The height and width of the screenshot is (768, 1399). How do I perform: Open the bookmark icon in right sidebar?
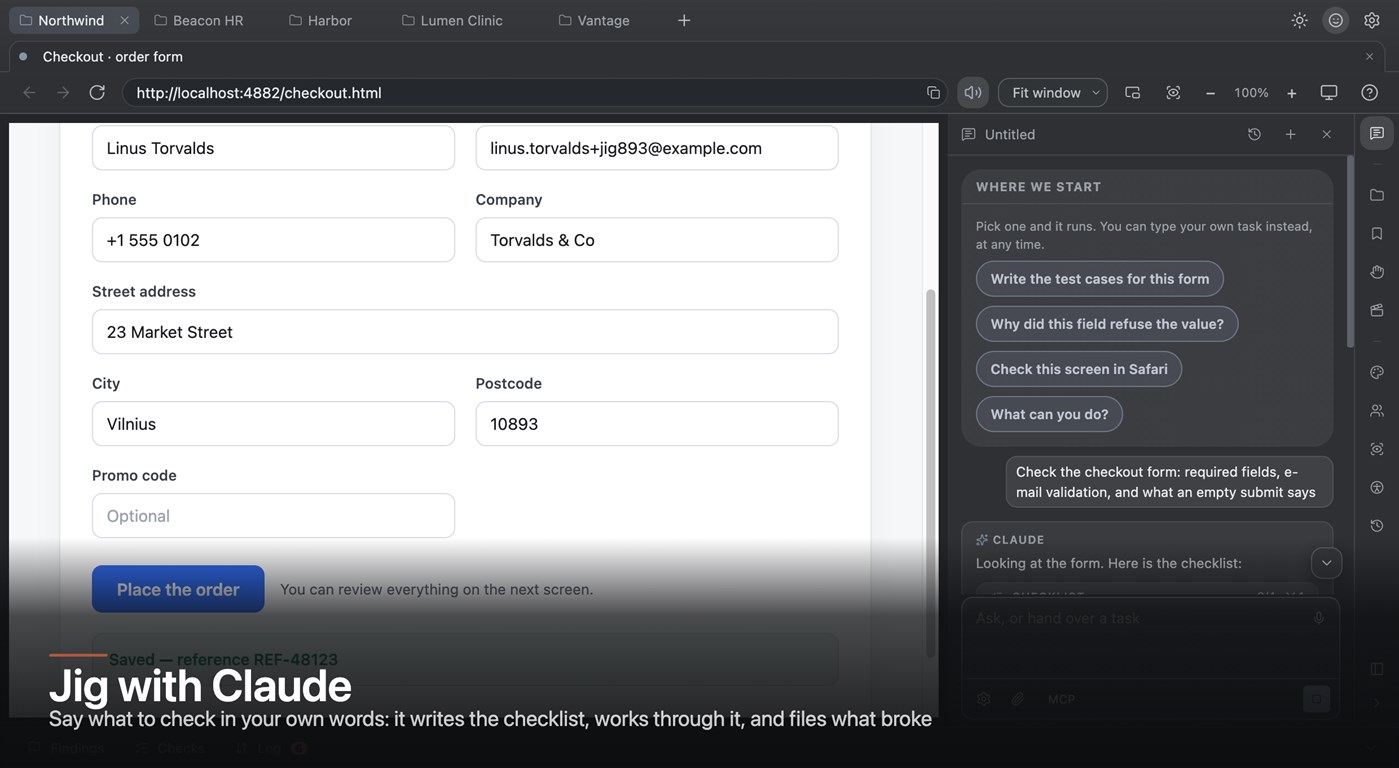point(1377,234)
